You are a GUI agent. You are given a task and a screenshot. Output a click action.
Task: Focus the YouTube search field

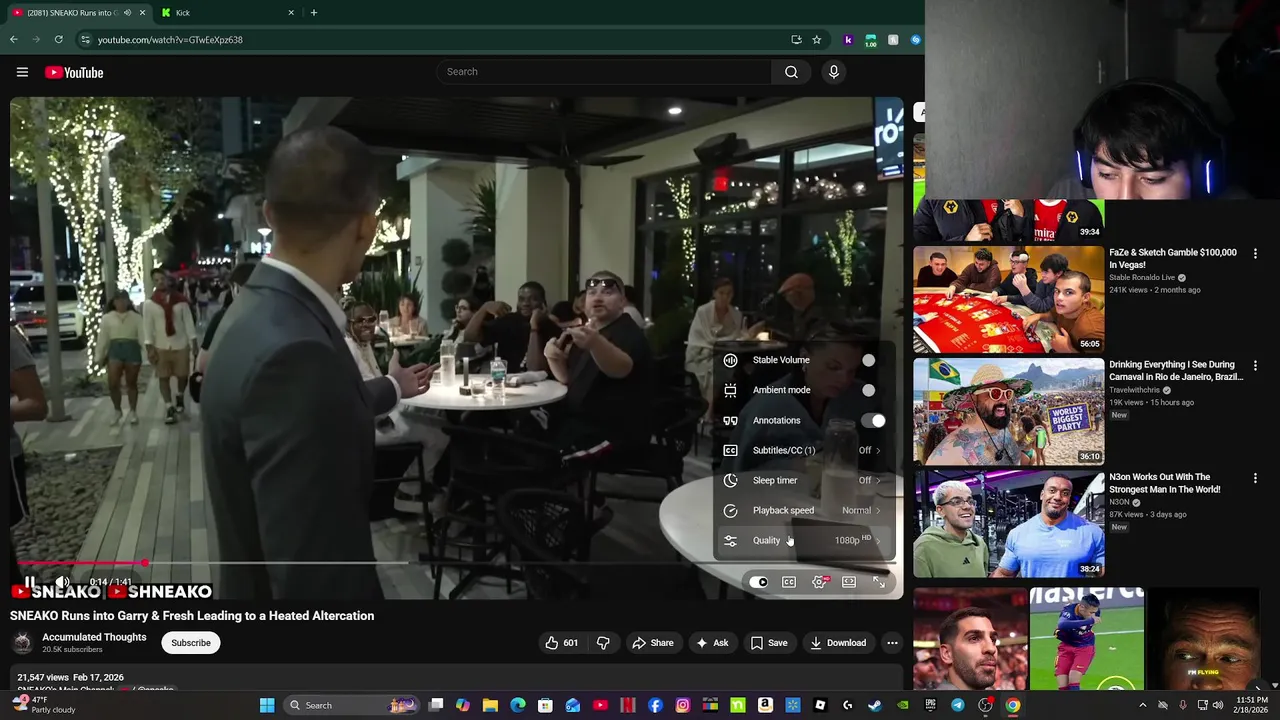coord(604,72)
